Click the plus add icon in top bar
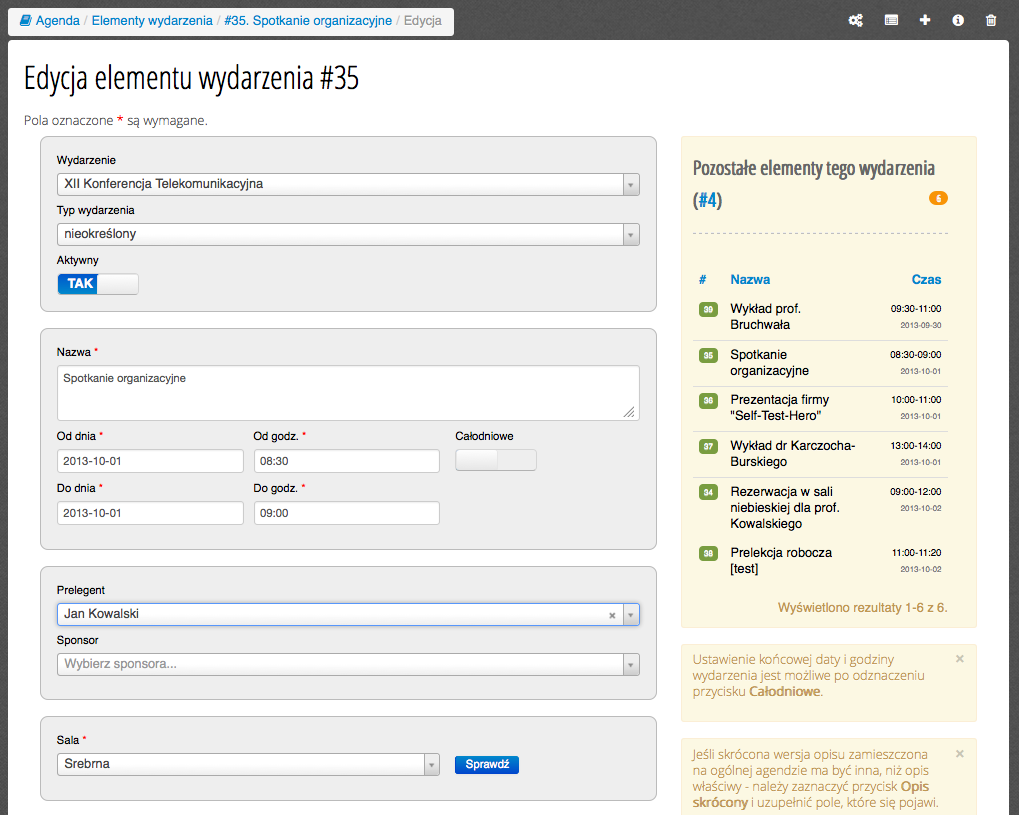The height and width of the screenshot is (815, 1019). (925, 20)
